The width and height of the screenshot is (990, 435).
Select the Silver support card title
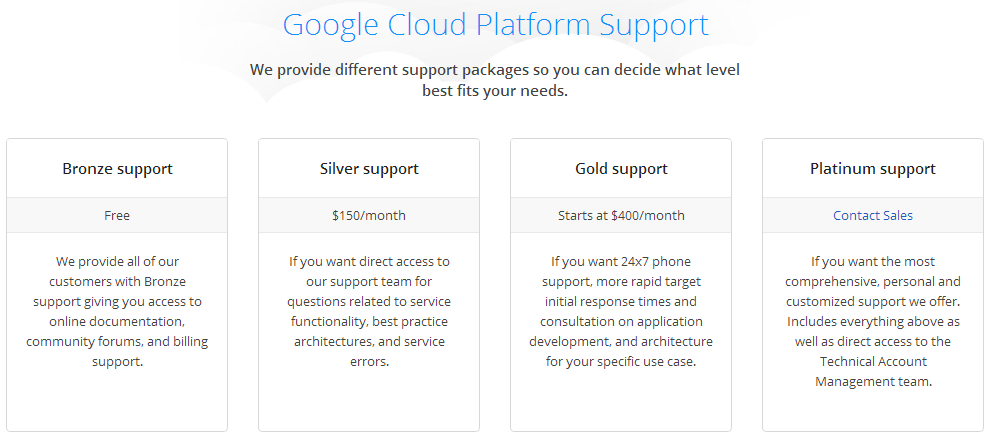click(x=369, y=169)
